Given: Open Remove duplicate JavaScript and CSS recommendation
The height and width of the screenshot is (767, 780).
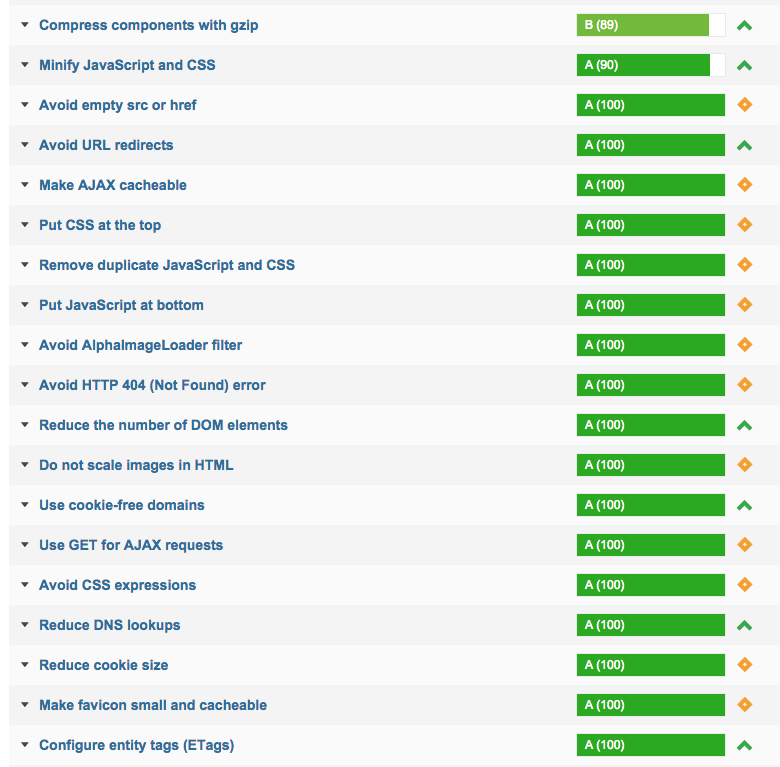Looking at the screenshot, I should pos(167,265).
